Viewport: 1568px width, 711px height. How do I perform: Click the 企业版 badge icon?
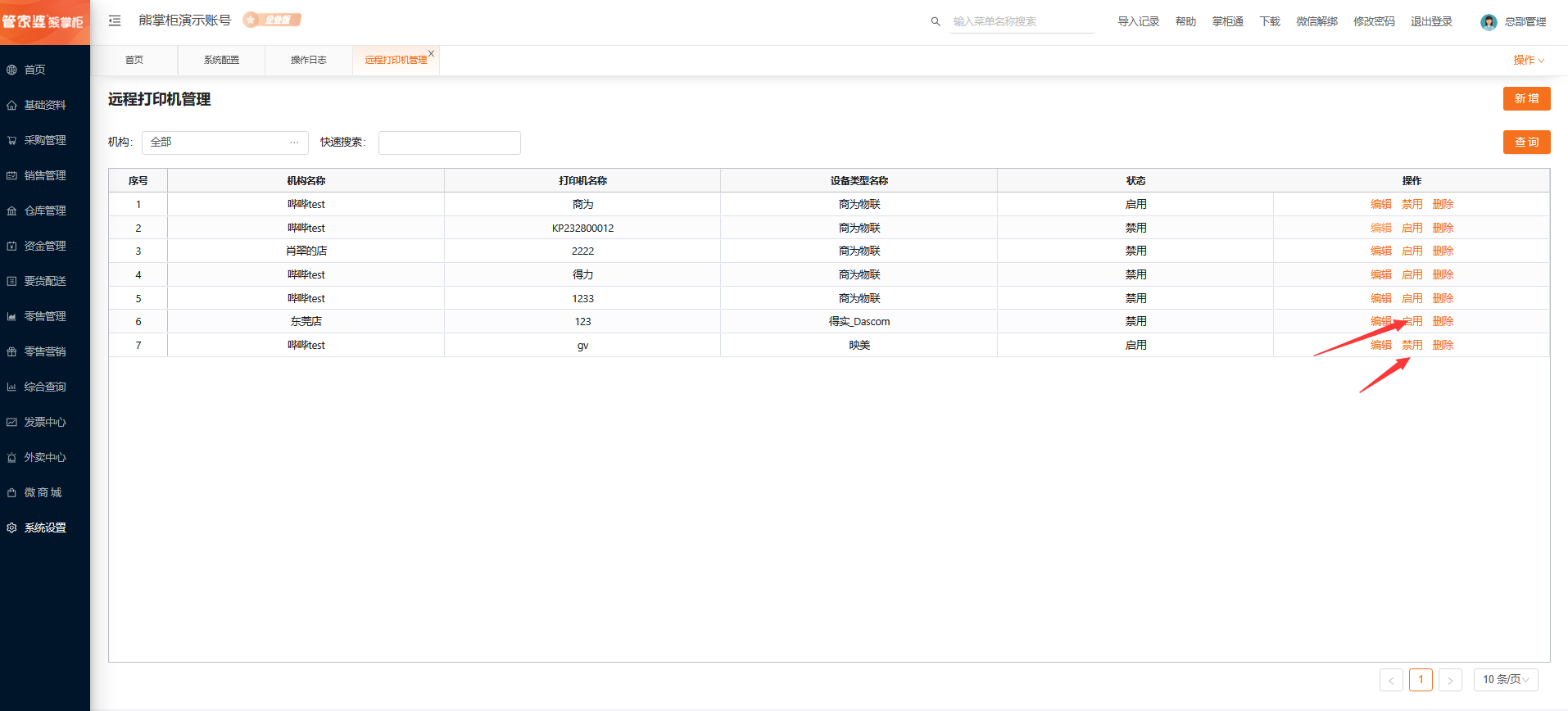point(272,20)
